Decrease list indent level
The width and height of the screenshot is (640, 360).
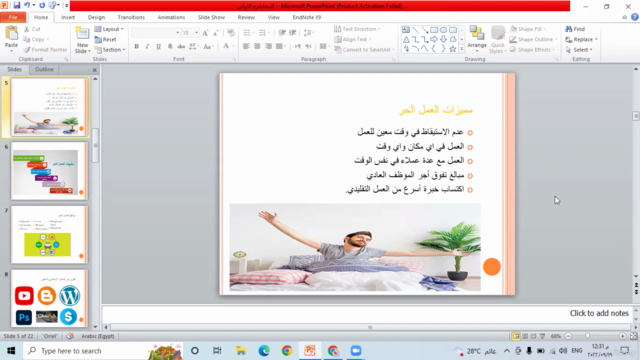[x=282, y=33]
